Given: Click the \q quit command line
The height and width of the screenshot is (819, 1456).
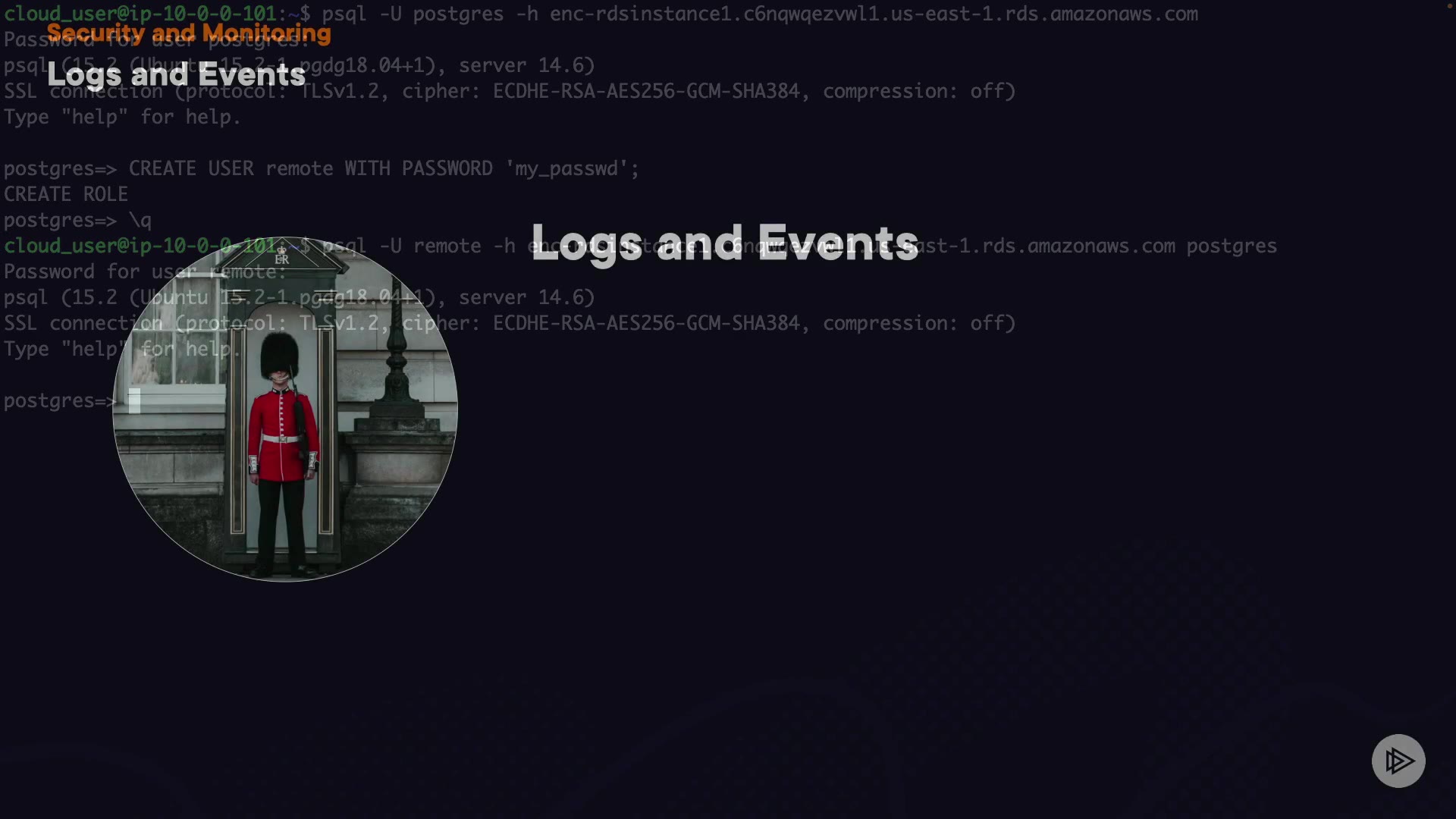Looking at the screenshot, I should pyautogui.click(x=140, y=221).
